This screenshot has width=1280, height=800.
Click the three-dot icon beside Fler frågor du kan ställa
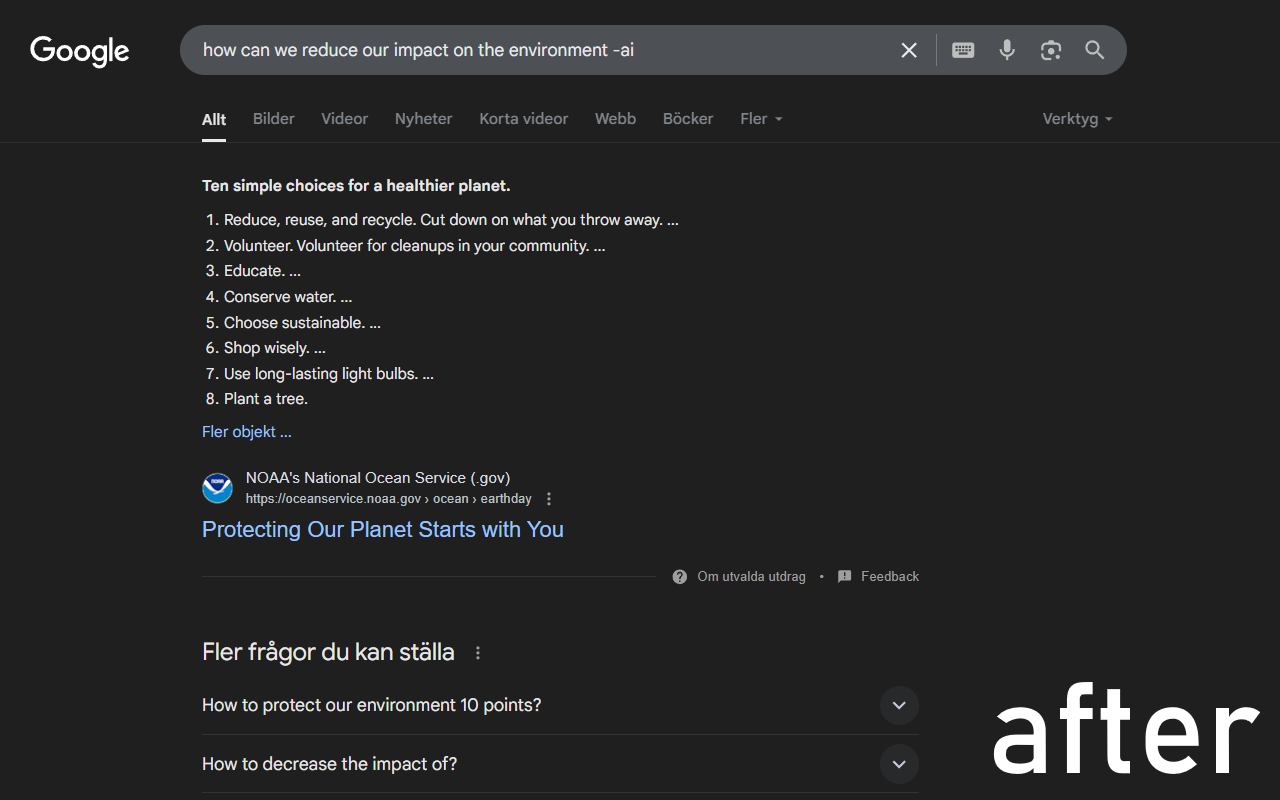[x=478, y=652]
